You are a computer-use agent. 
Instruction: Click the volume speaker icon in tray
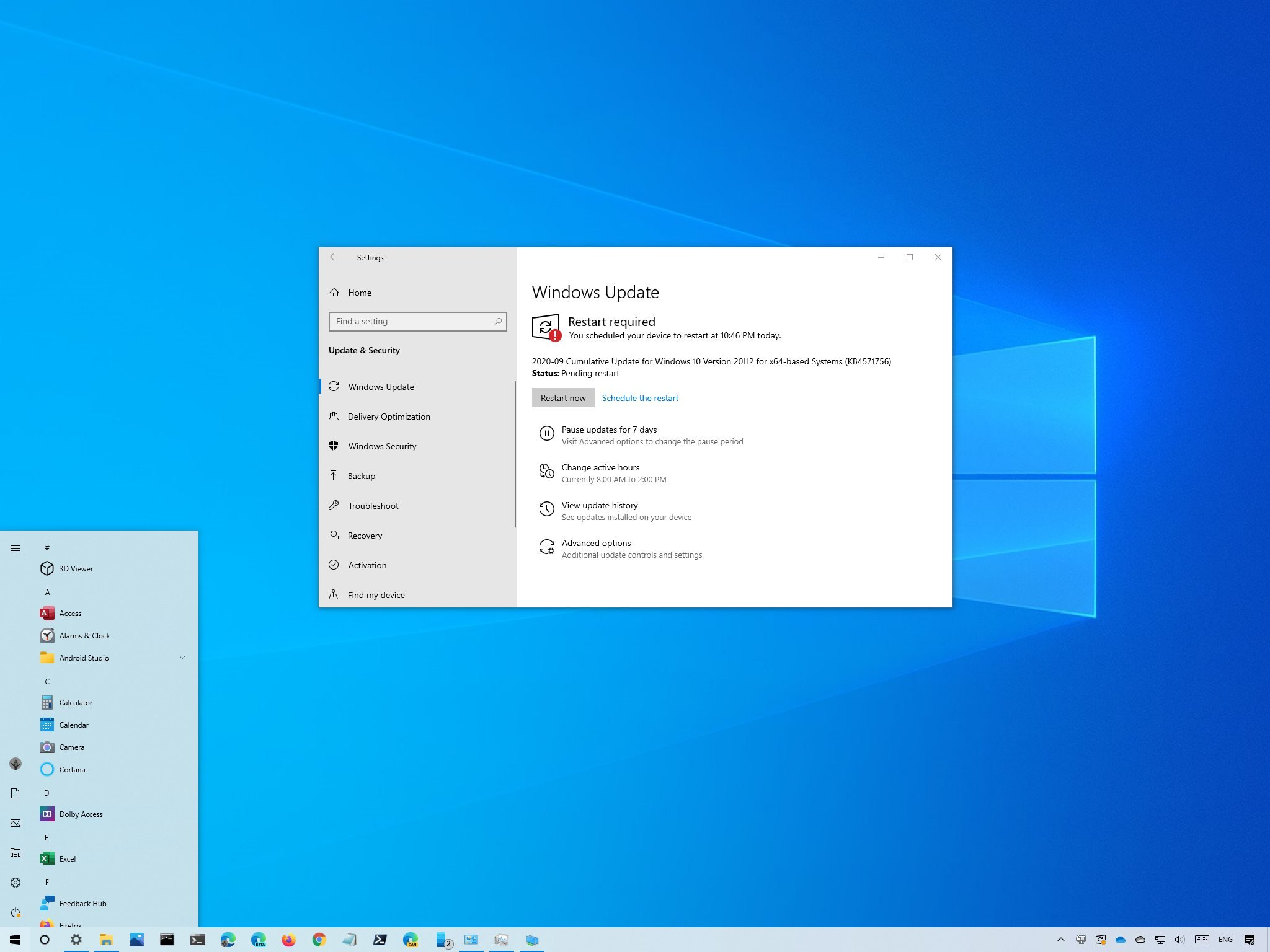1179,940
